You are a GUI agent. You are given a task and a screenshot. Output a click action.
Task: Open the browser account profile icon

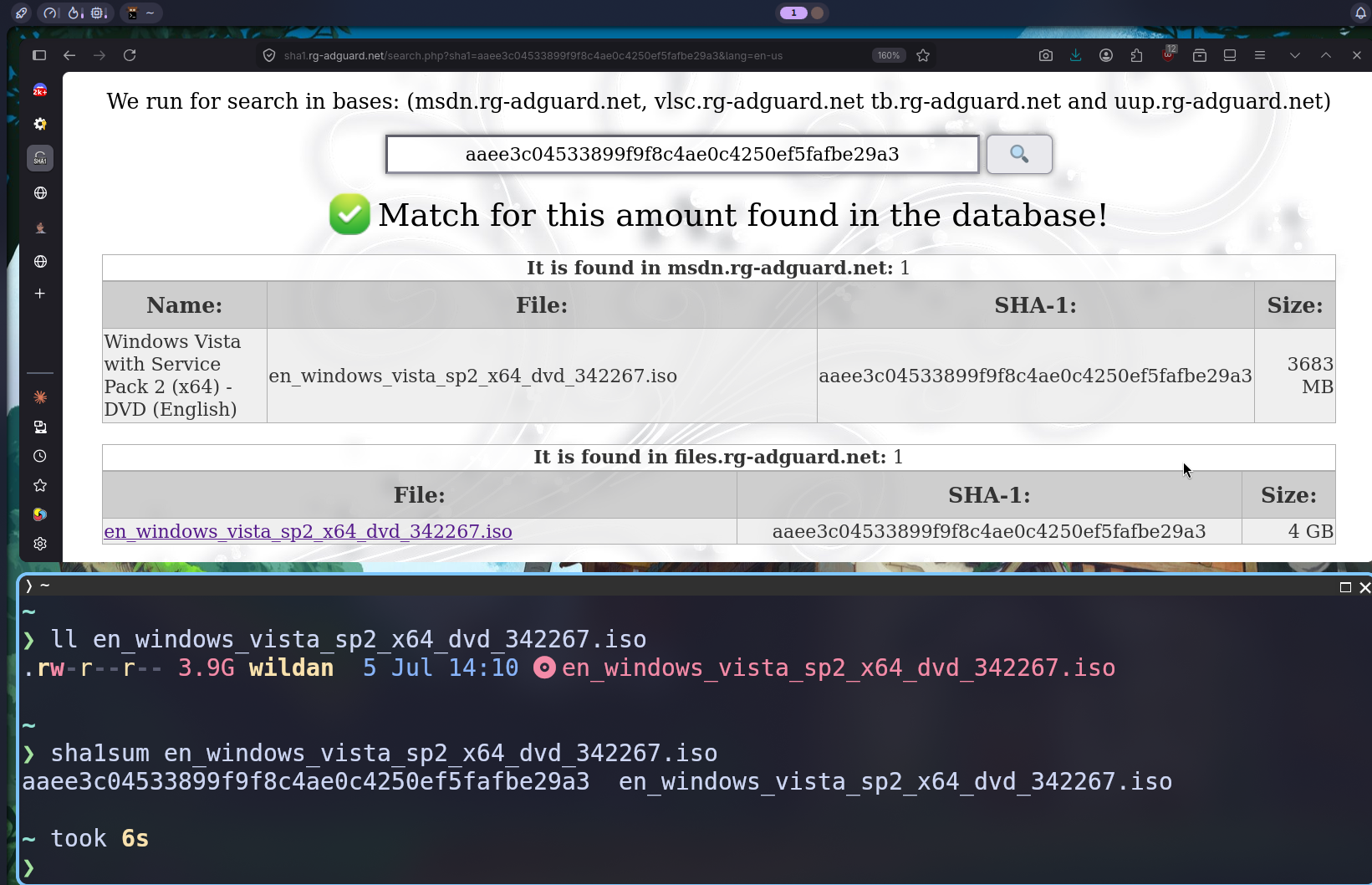[x=1106, y=55]
